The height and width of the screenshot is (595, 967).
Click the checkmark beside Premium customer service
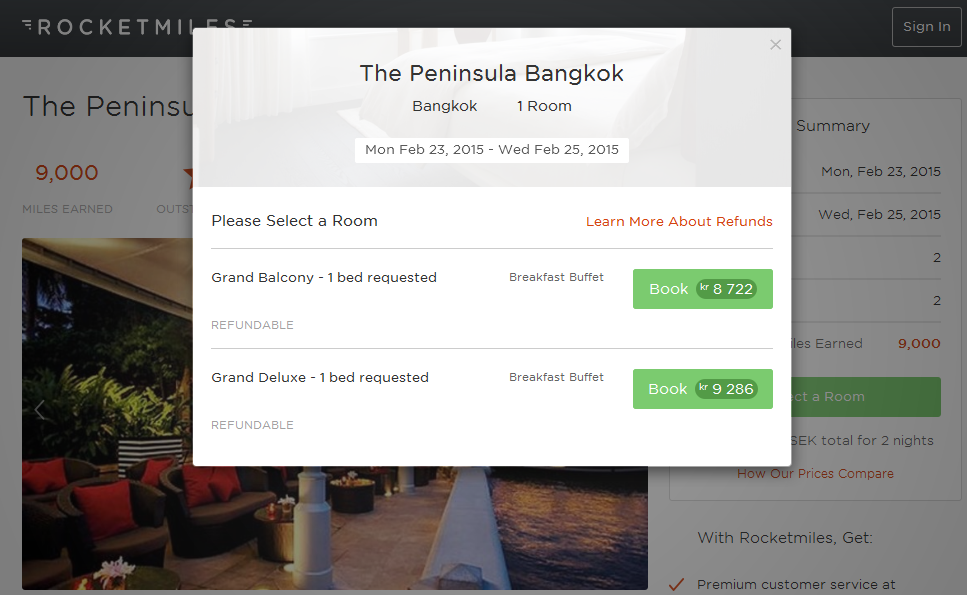click(676, 585)
